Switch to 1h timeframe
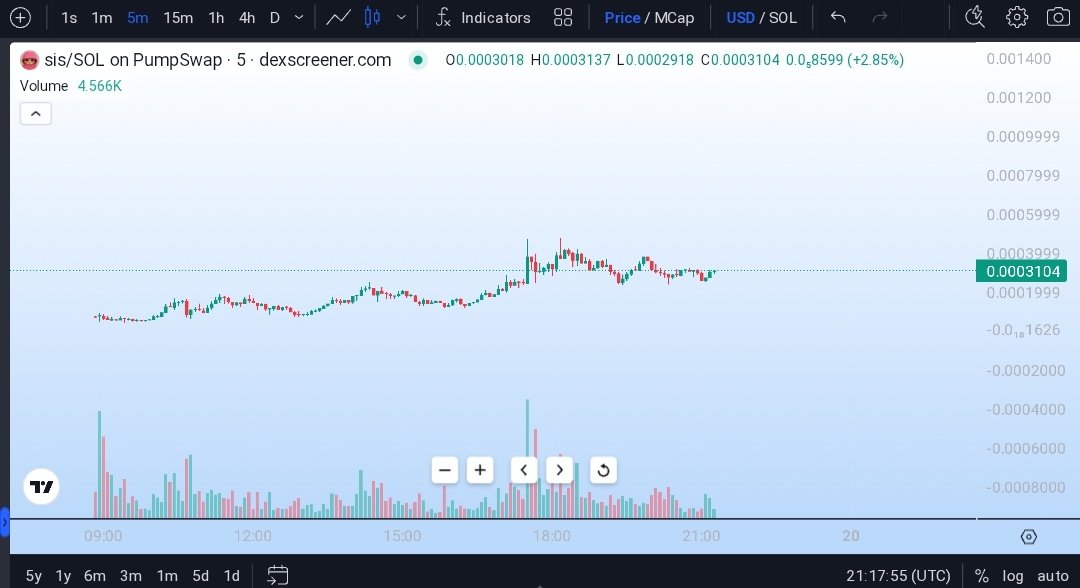 coord(216,18)
